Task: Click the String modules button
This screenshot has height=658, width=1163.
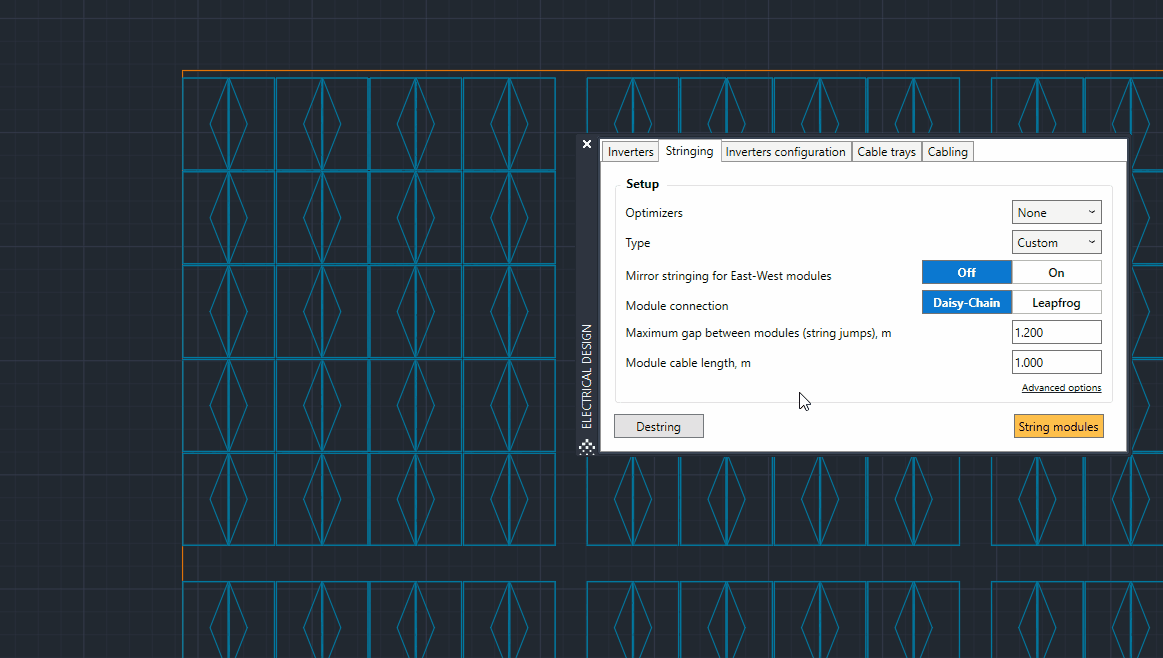Action: point(1058,426)
